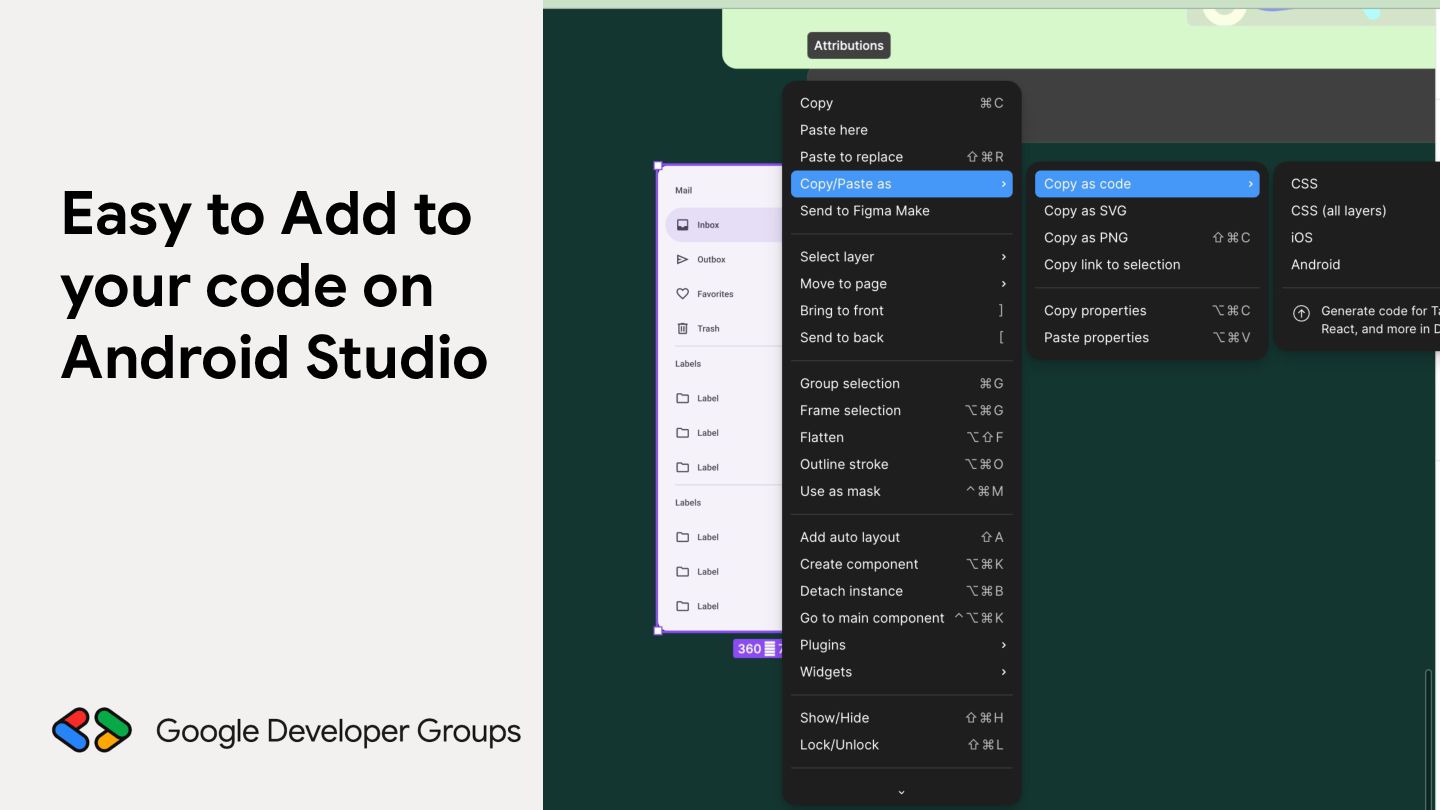Select Group selection
The height and width of the screenshot is (810, 1440).
pos(901,384)
